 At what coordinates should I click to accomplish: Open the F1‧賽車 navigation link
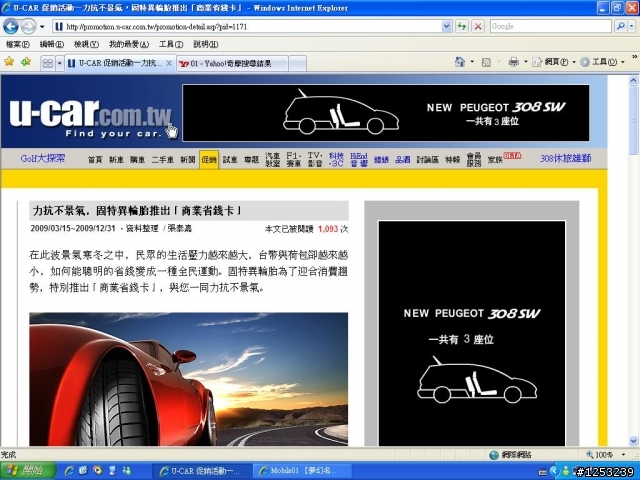[294, 160]
